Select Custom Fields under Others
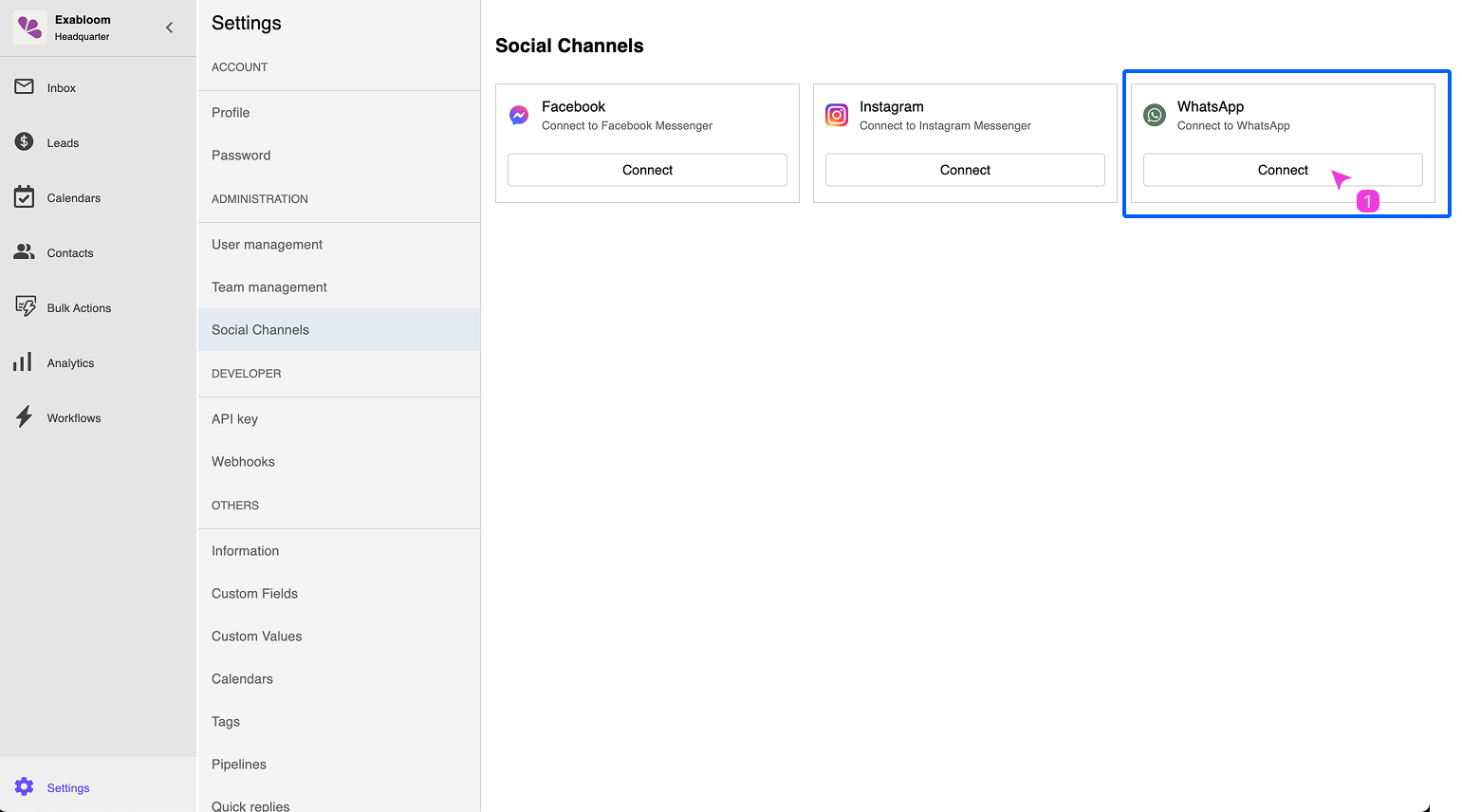1462x812 pixels. 254,593
